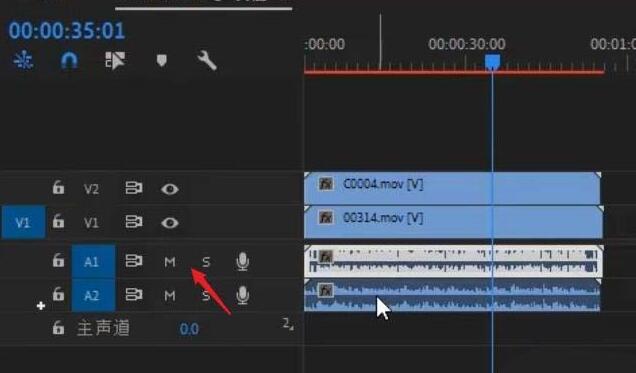Expand master track channel arrow

point(288,324)
